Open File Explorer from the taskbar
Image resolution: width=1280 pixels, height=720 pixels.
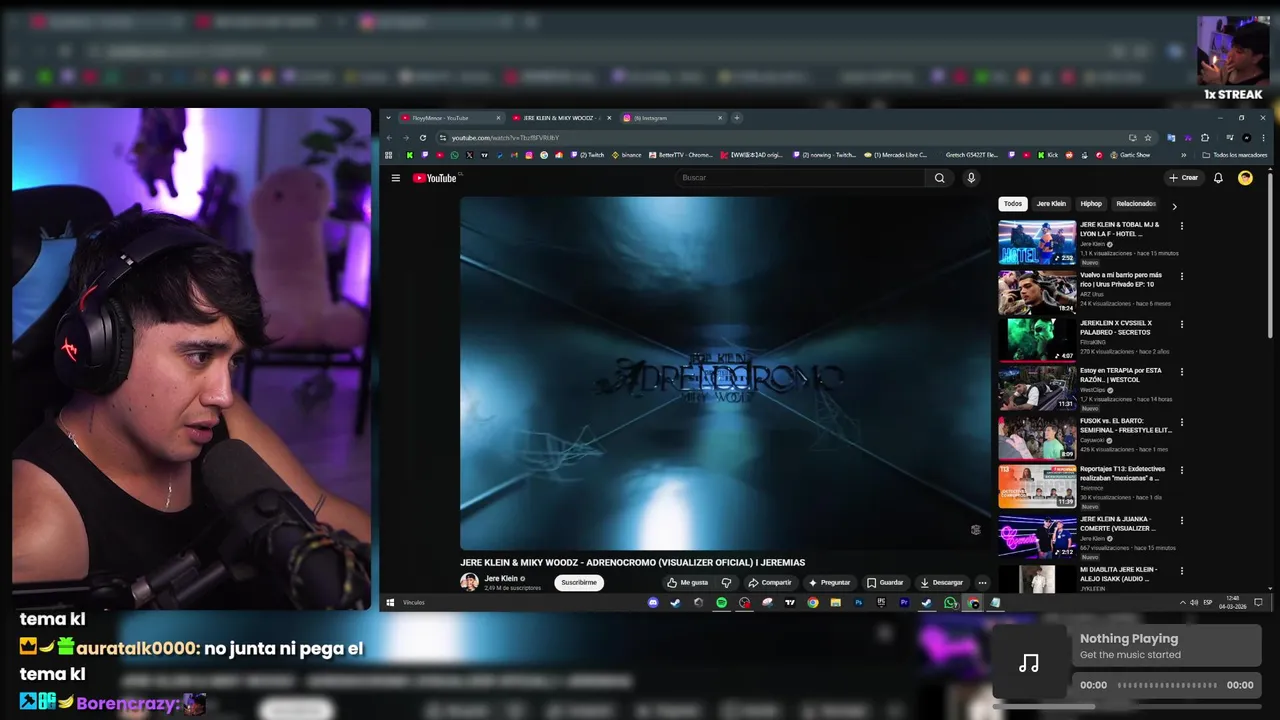point(835,602)
